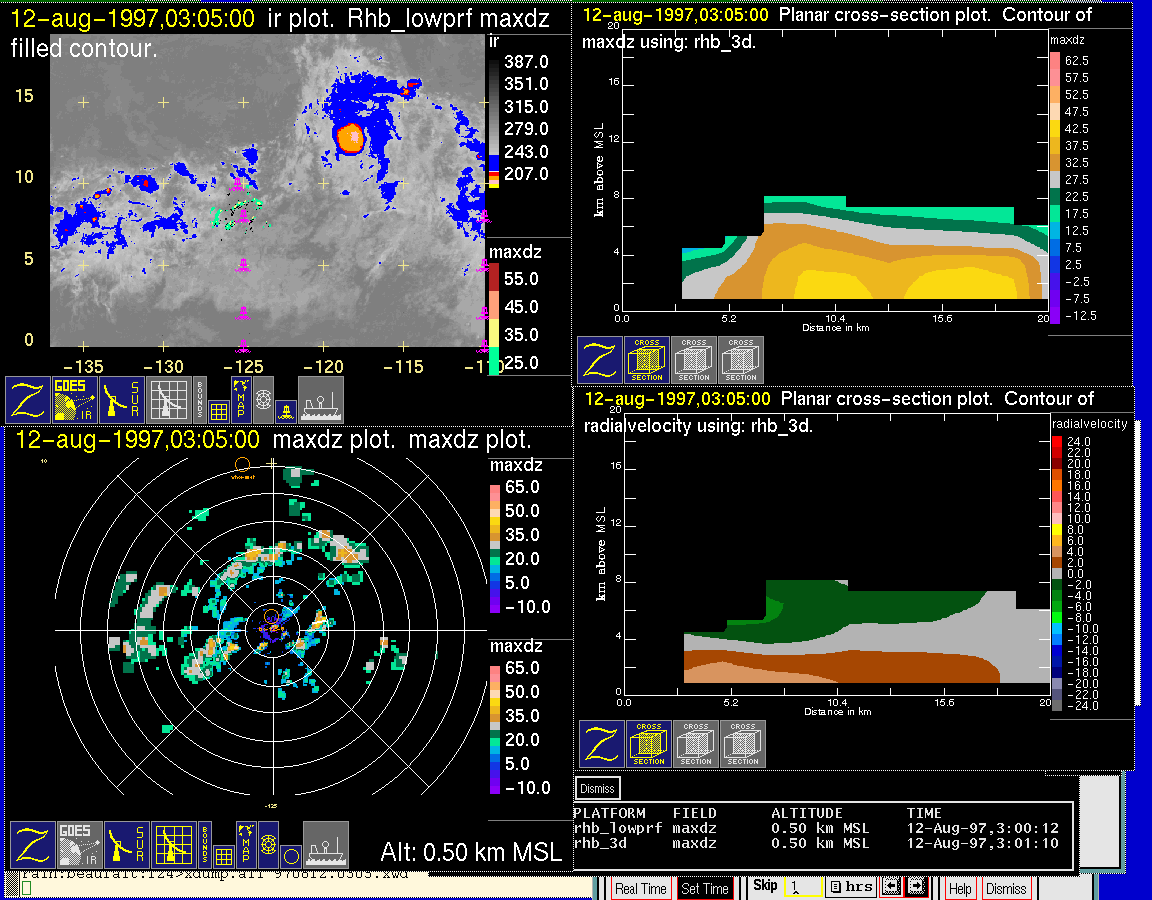Switch to Set Time mode
This screenshot has height=900, width=1152.
(705, 888)
